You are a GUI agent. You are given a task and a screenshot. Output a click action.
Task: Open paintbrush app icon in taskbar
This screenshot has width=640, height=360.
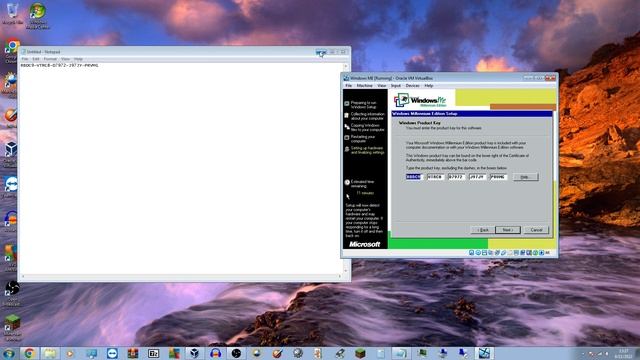[278, 353]
